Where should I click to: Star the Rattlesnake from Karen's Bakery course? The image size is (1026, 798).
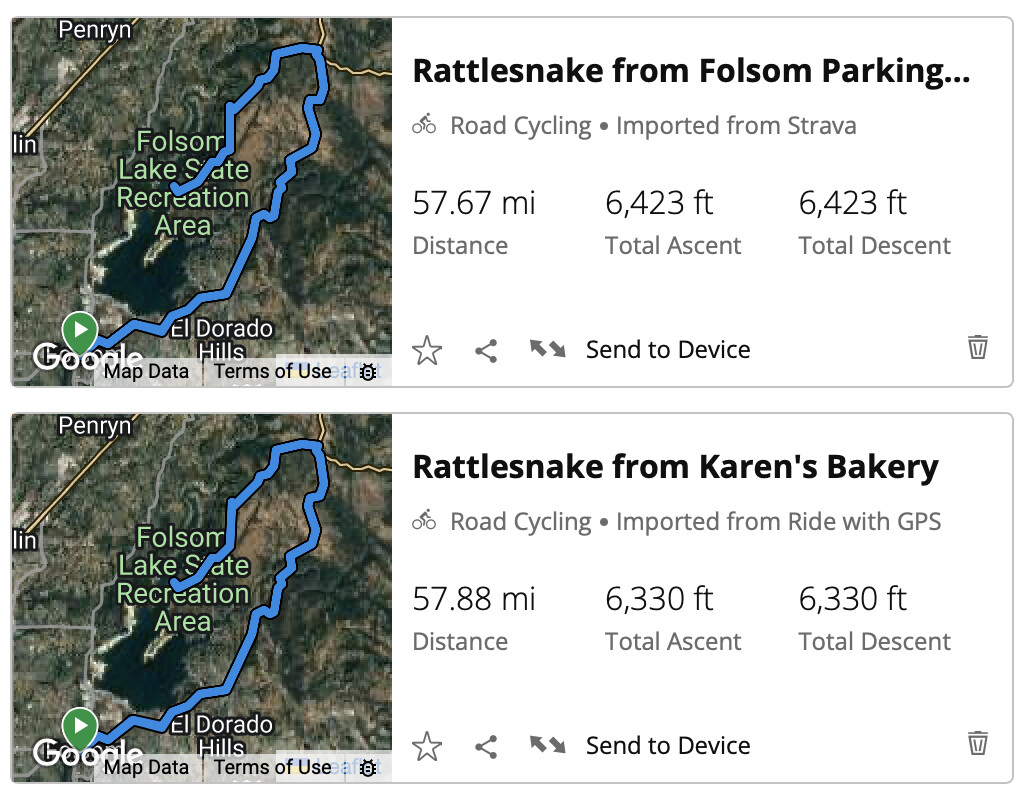coord(427,746)
